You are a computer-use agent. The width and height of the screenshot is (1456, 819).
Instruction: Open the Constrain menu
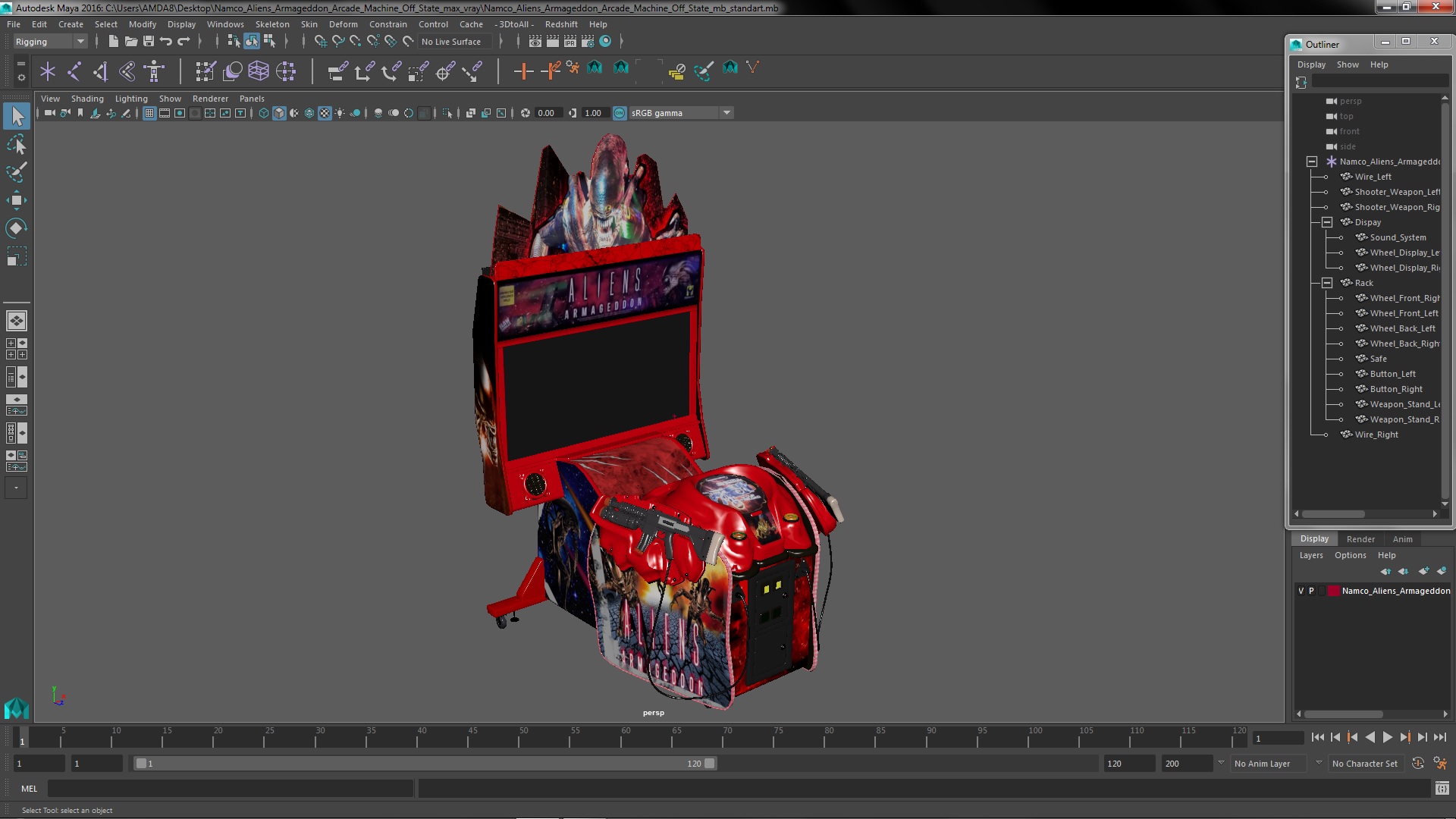(x=388, y=24)
